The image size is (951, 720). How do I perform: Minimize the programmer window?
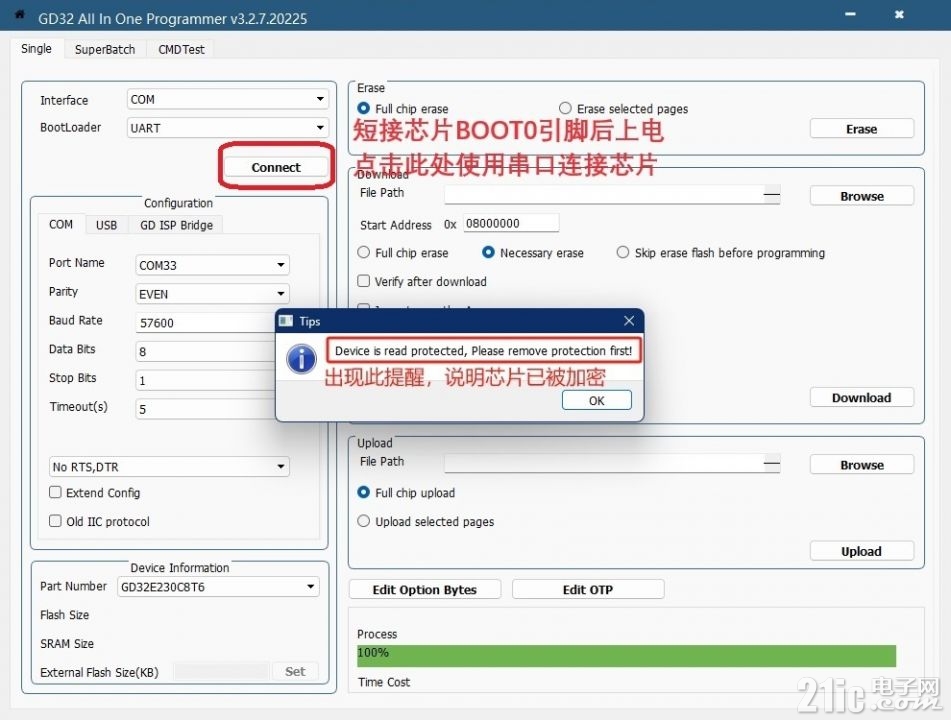[850, 15]
